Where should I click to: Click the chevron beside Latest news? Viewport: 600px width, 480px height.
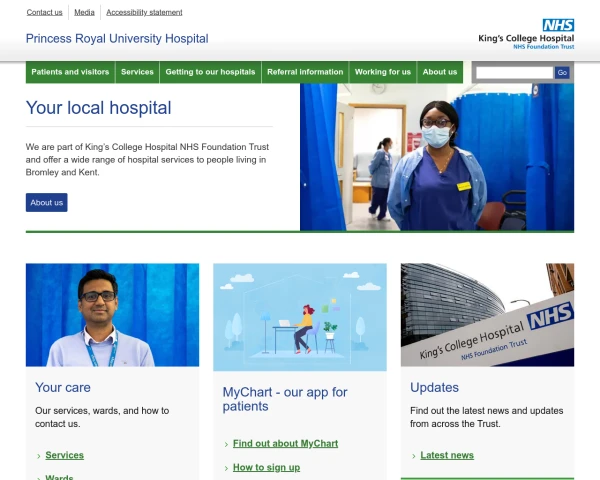pyautogui.click(x=414, y=456)
